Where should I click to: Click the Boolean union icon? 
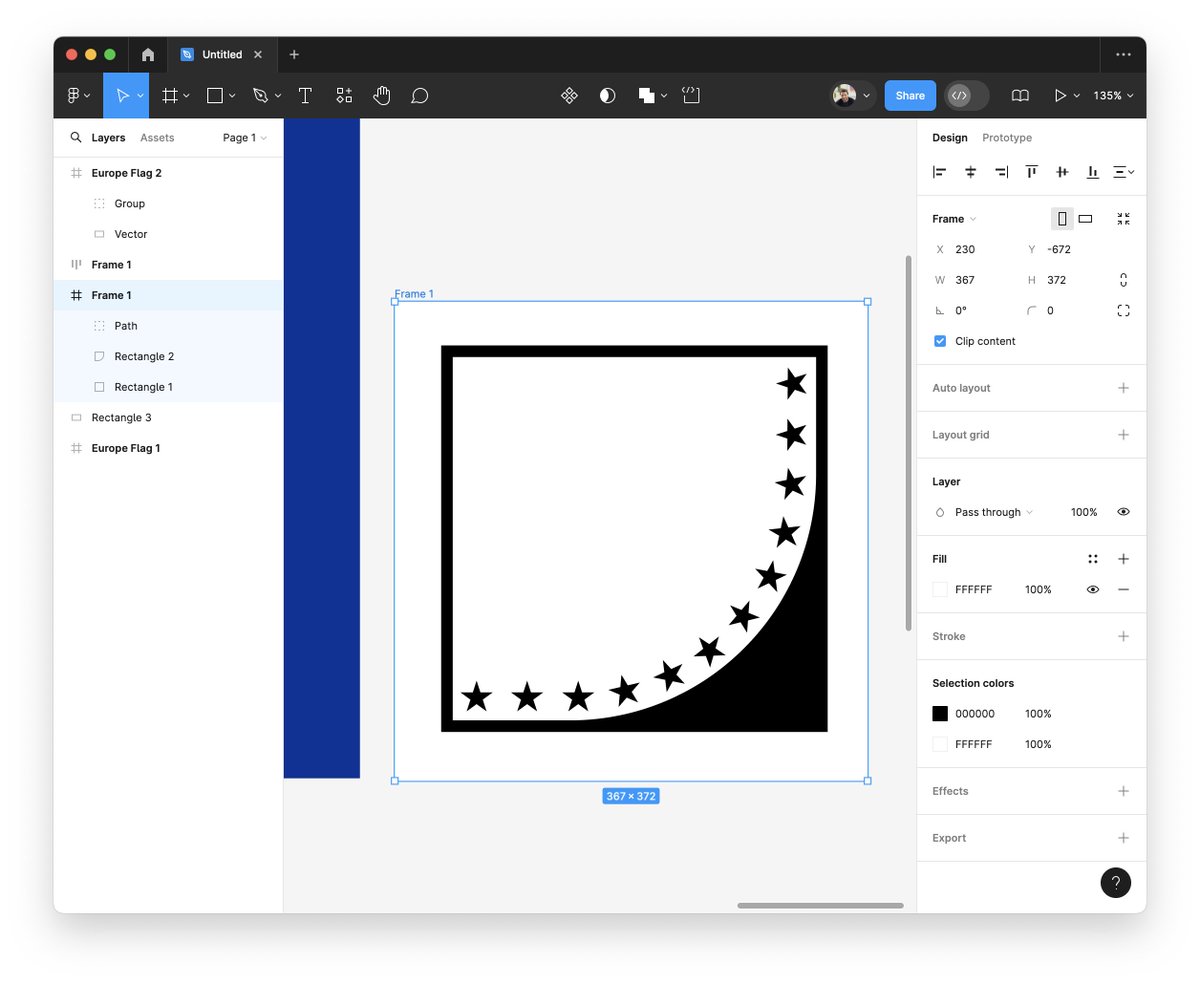point(646,96)
